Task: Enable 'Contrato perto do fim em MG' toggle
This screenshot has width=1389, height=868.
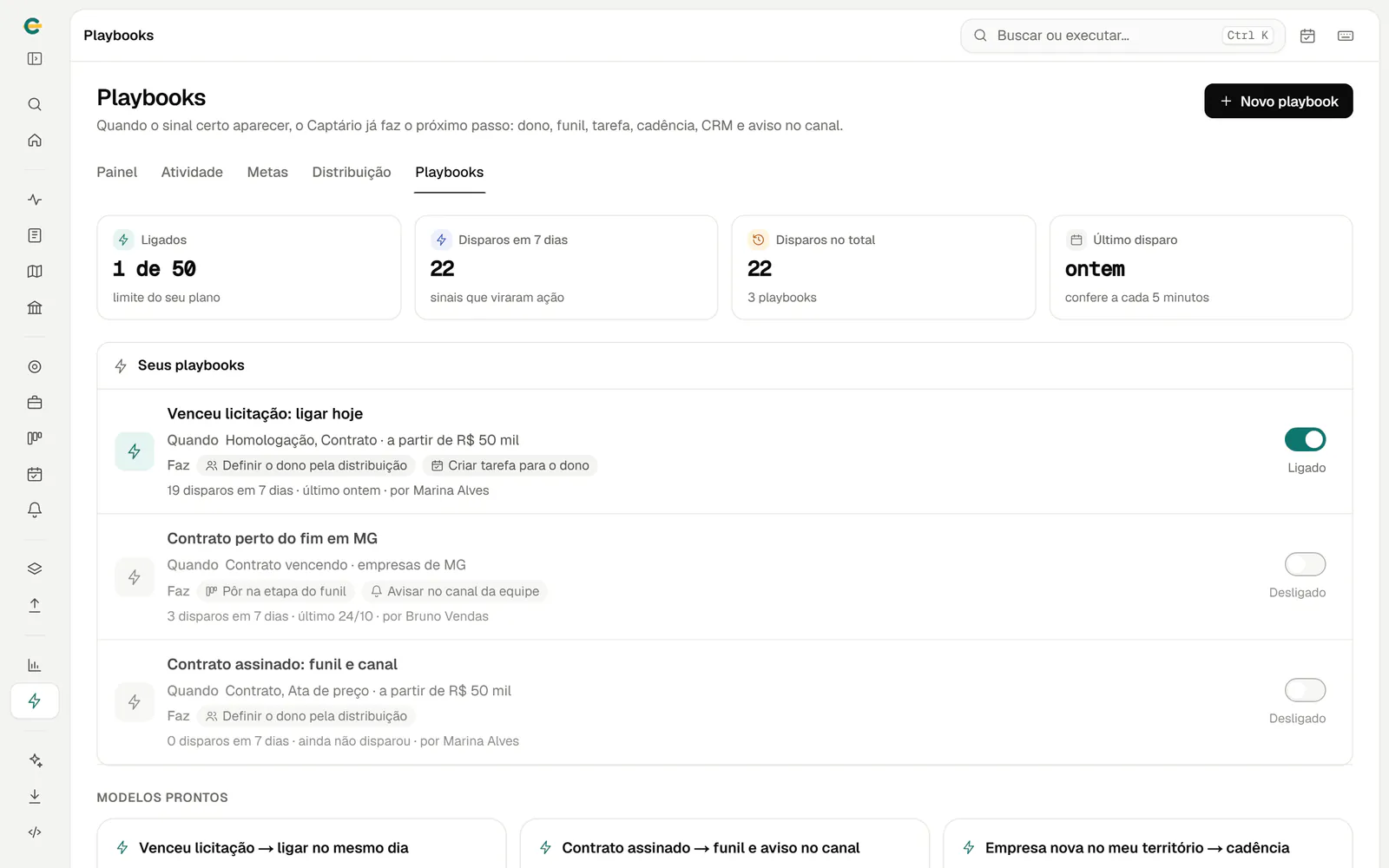Action: coord(1305,564)
